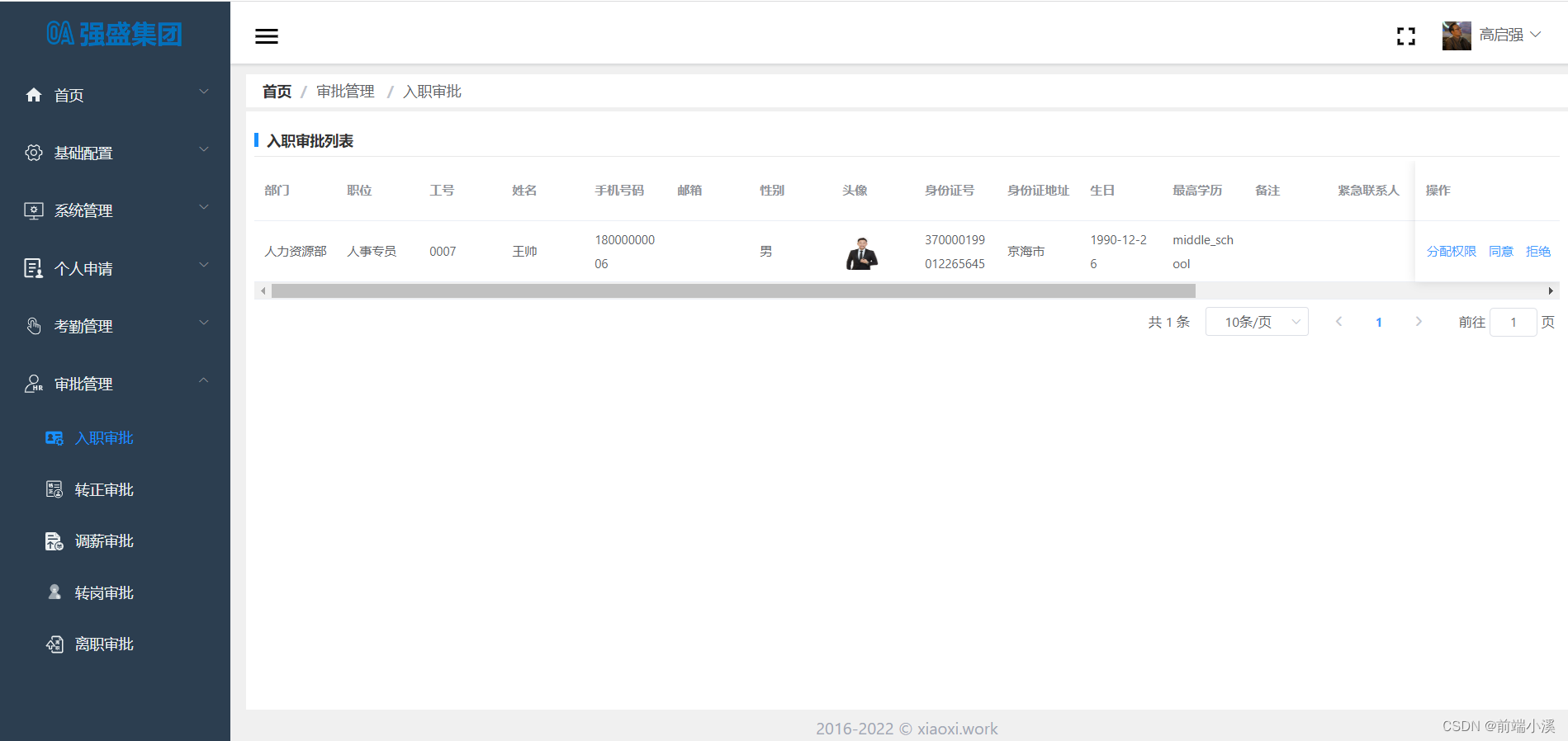Go to previous page in pagination
The height and width of the screenshot is (741, 1568).
point(1338,322)
